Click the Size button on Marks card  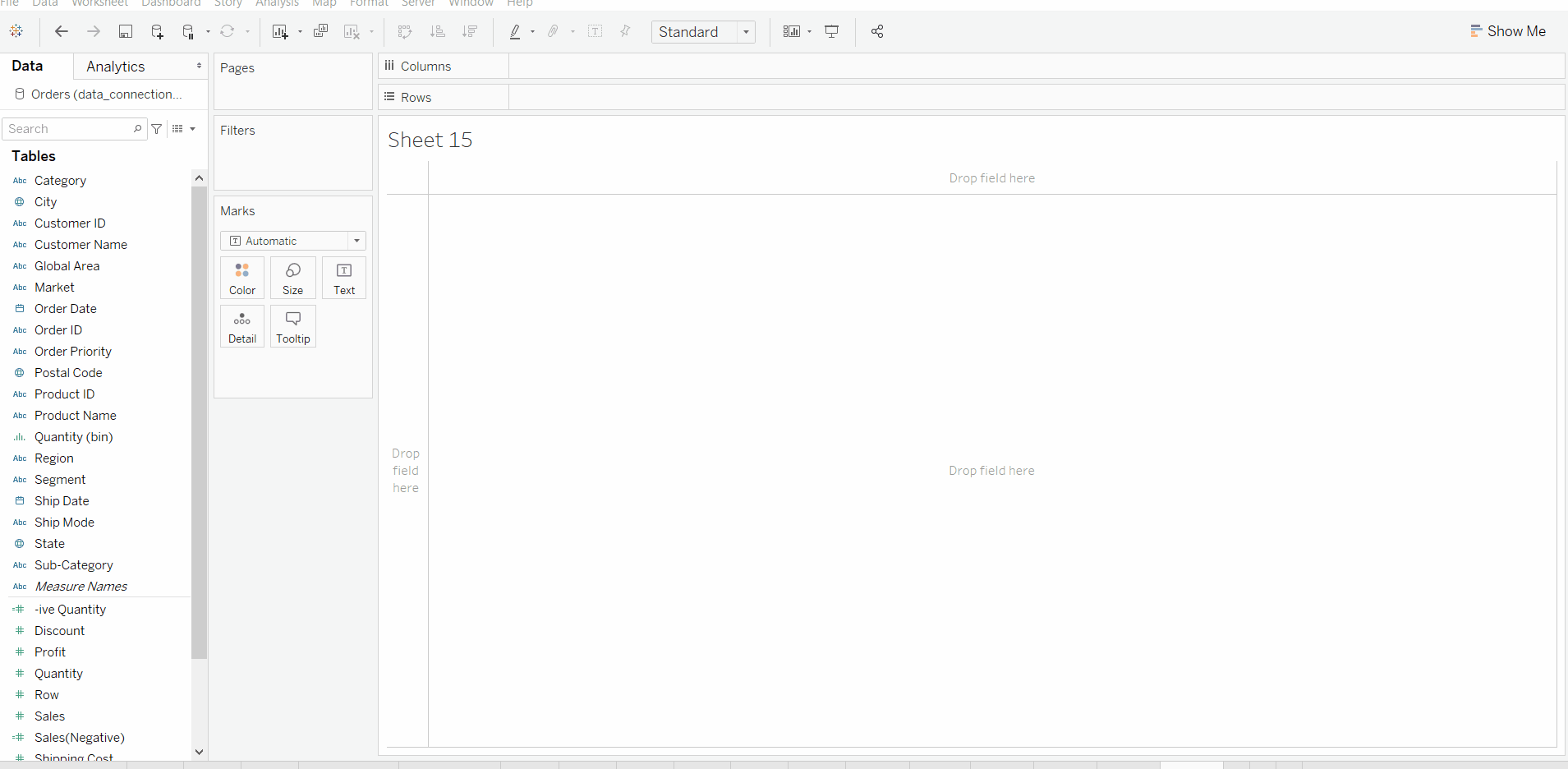[x=293, y=279]
